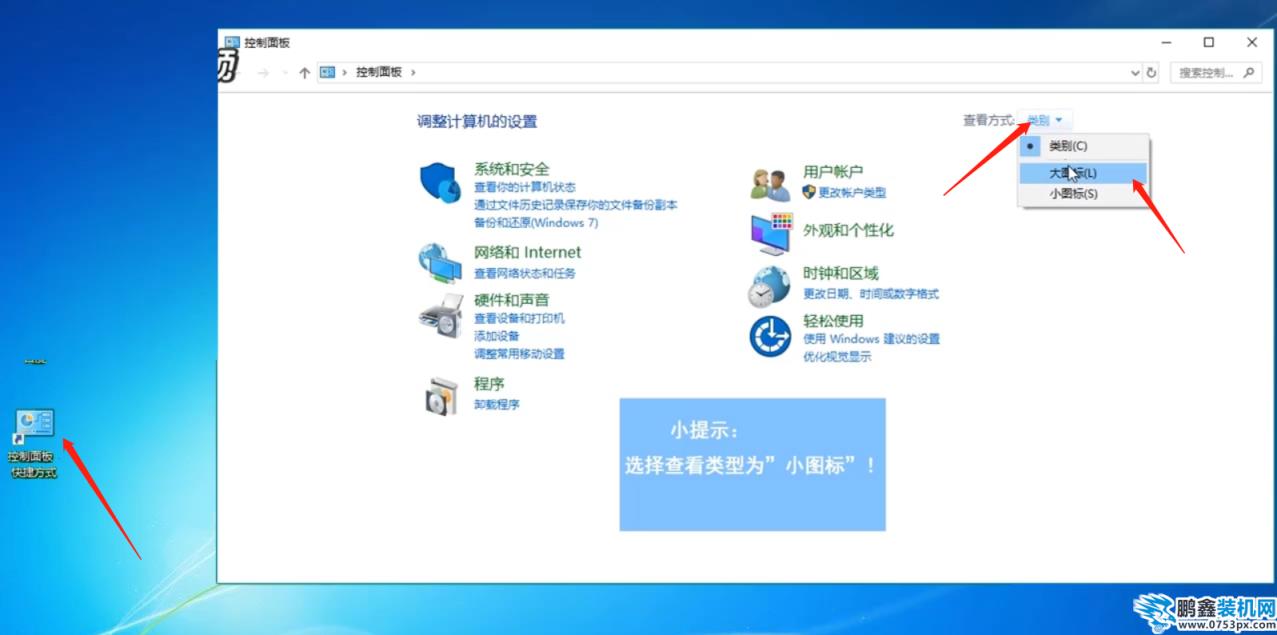
Task: Click 查看你的计算机状态 link
Action: click(525, 187)
